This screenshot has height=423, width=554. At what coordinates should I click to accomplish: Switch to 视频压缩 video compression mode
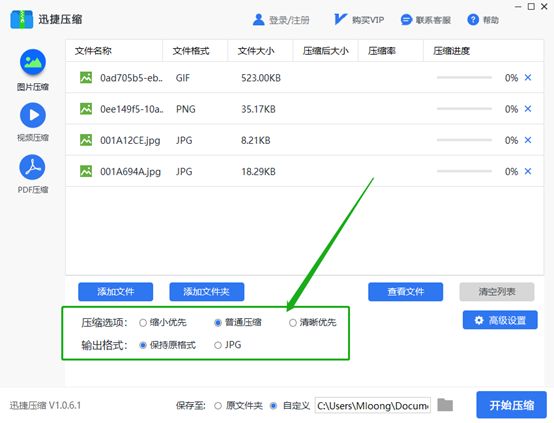tap(33, 122)
